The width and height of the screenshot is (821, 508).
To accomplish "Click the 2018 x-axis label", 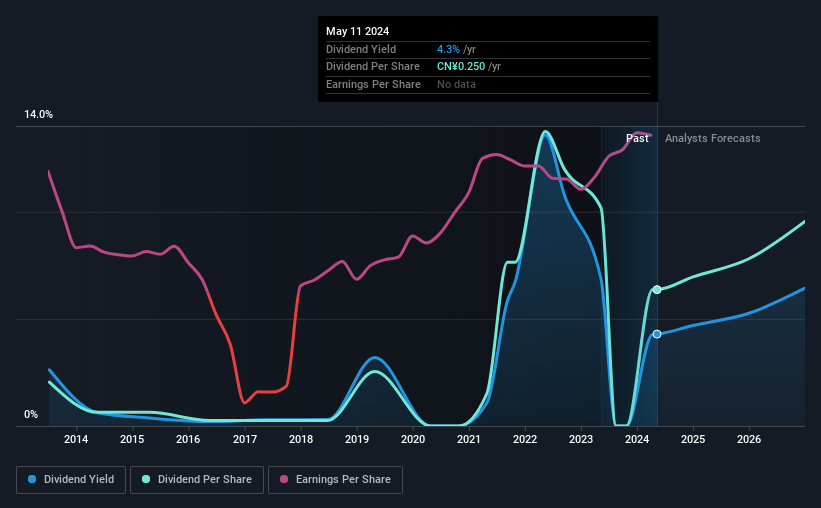I will (301, 439).
